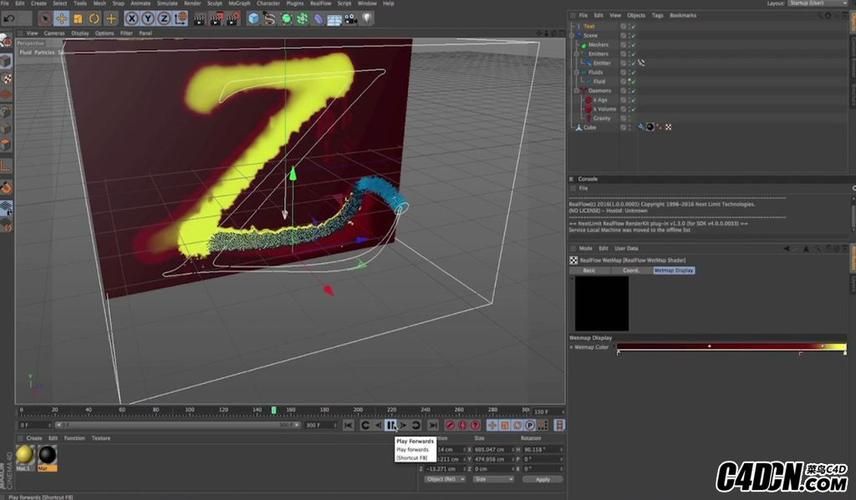The height and width of the screenshot is (500, 856).
Task: Toggle enable checkmark for k Volume
Action: point(633,109)
